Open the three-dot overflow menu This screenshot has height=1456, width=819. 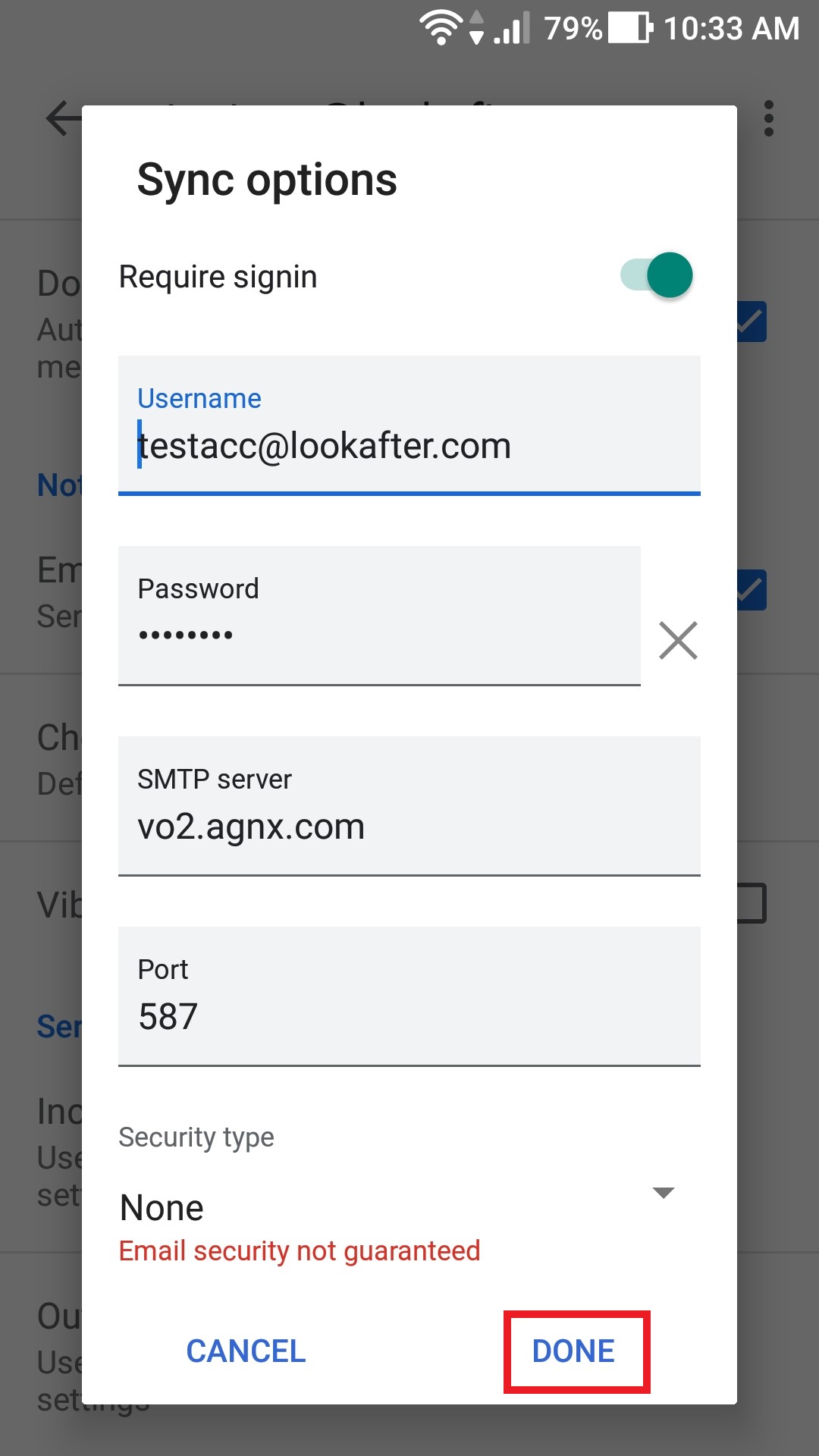point(769,119)
